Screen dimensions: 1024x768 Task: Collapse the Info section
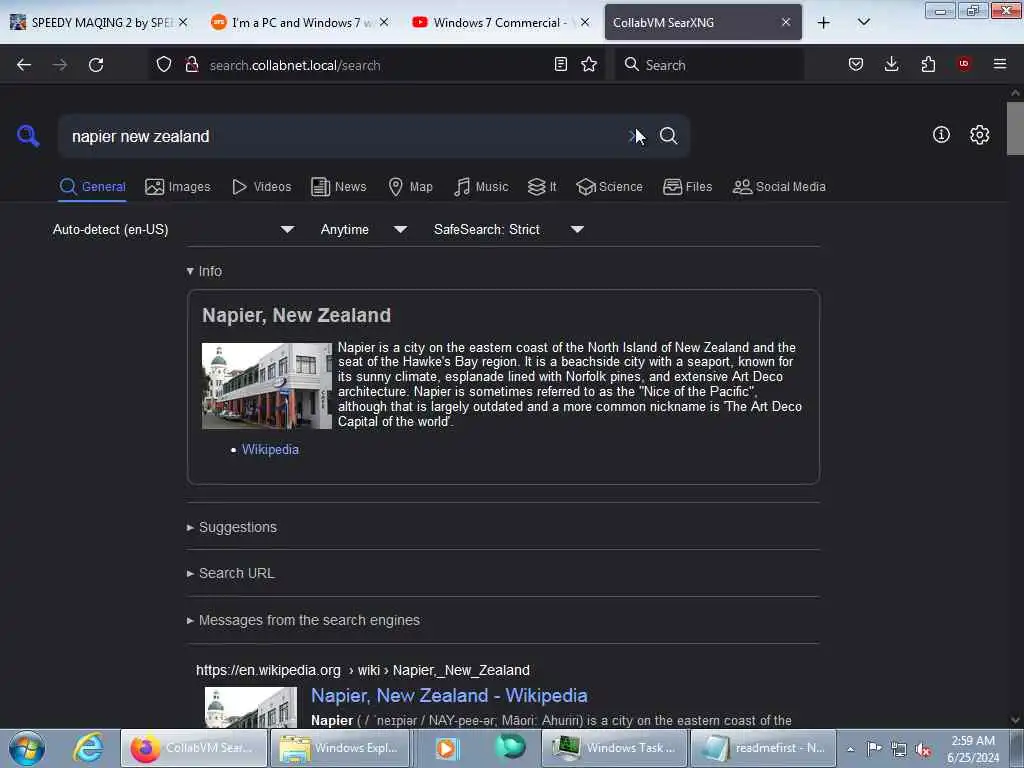pos(204,271)
